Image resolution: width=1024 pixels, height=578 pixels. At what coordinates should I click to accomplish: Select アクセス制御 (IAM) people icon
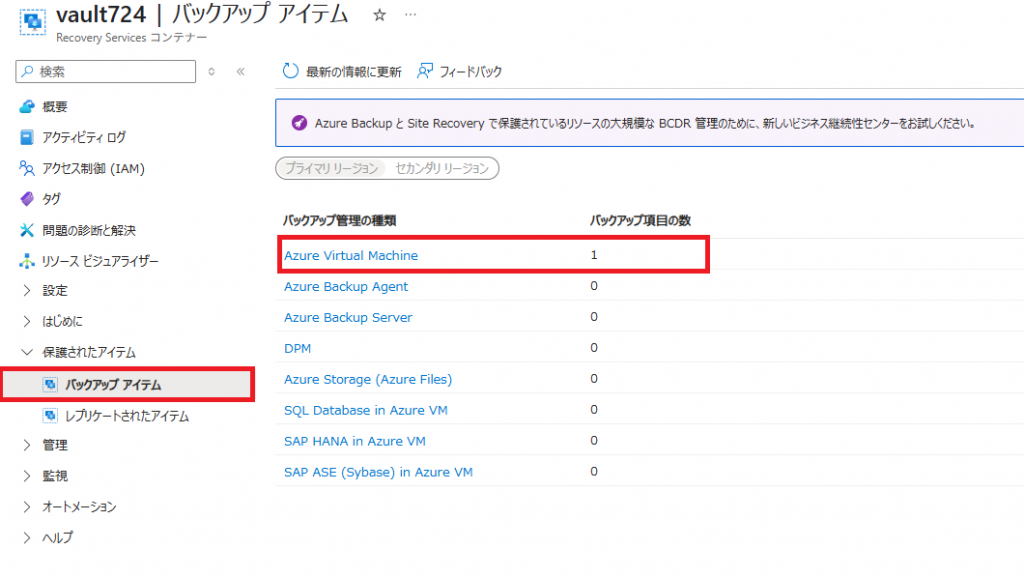(27, 169)
